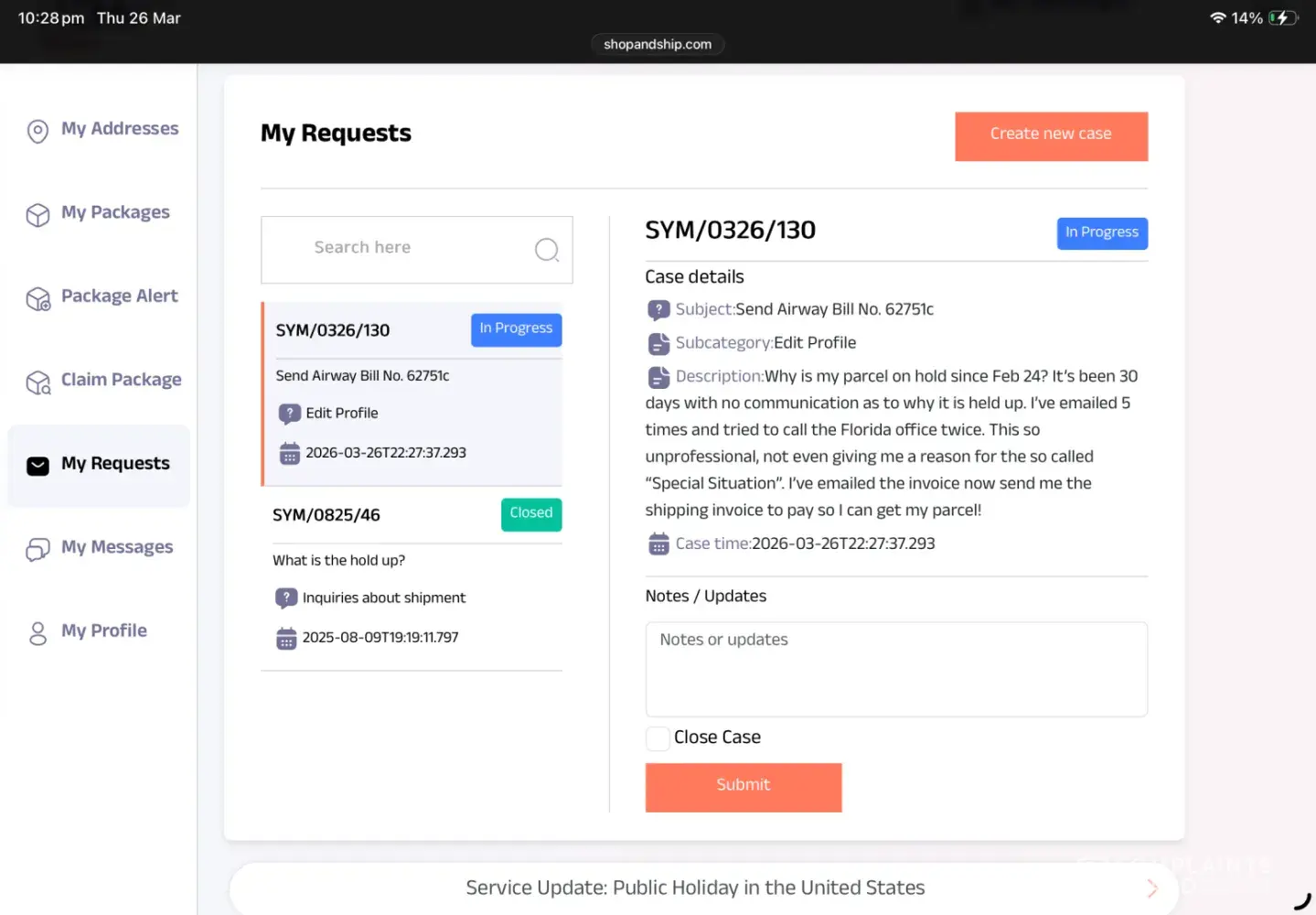Click the Package Alert icon in sidebar
The height and width of the screenshot is (915, 1316).
pos(37,298)
